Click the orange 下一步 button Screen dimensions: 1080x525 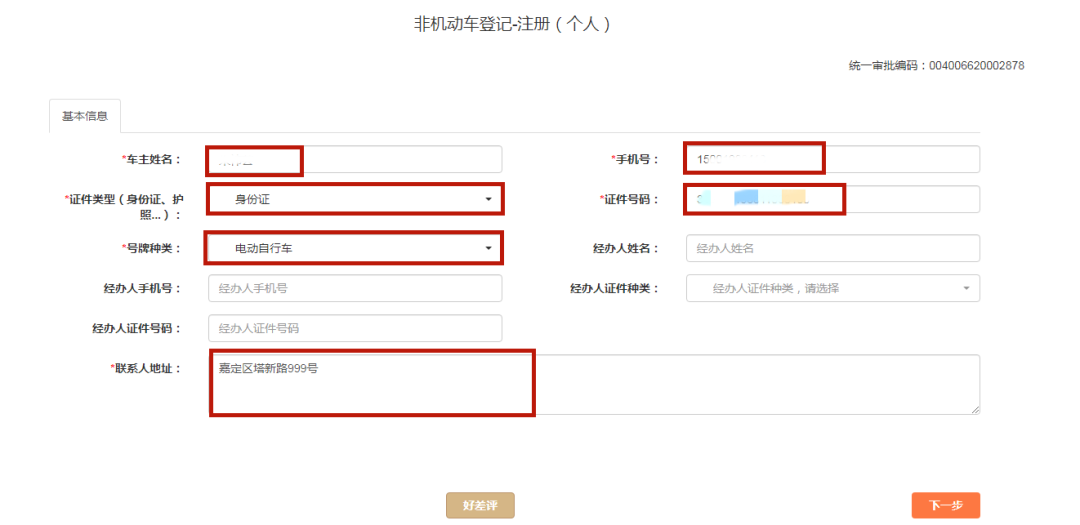coord(945,506)
